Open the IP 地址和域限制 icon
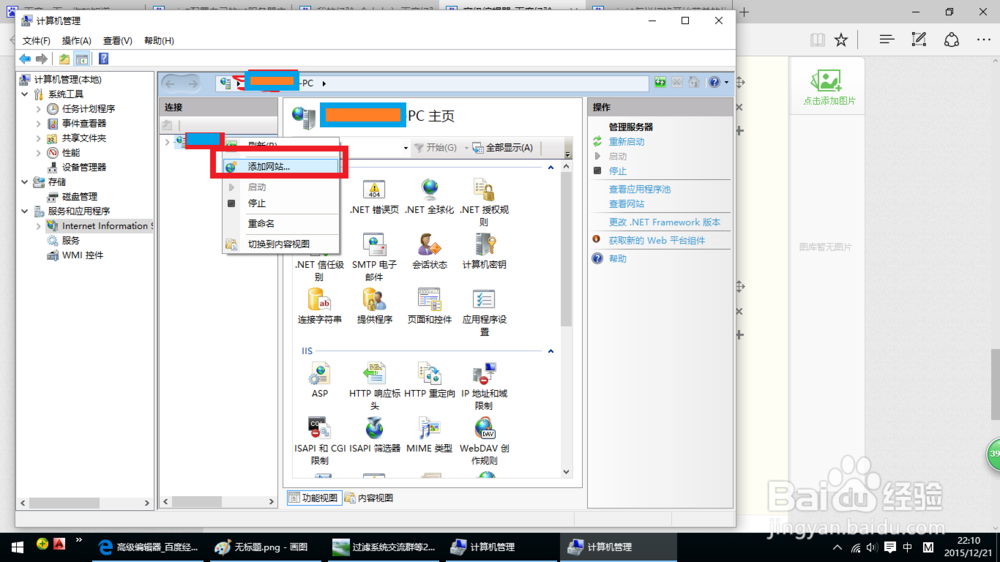This screenshot has width=1000, height=562. coord(484,386)
